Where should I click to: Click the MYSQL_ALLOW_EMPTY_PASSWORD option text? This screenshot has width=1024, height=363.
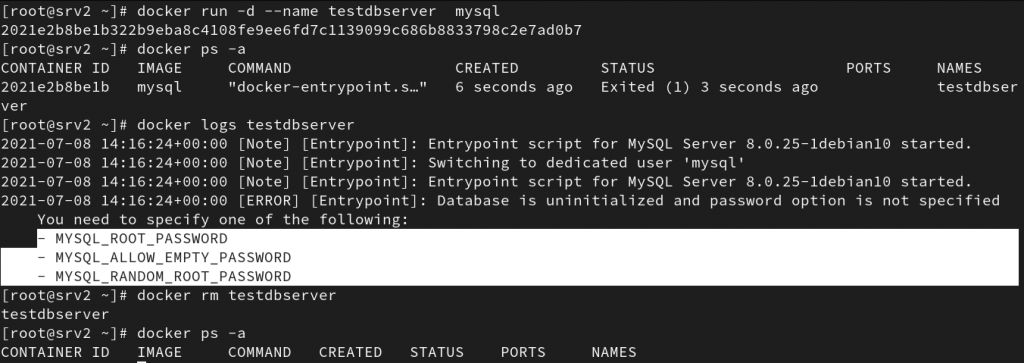click(173, 257)
